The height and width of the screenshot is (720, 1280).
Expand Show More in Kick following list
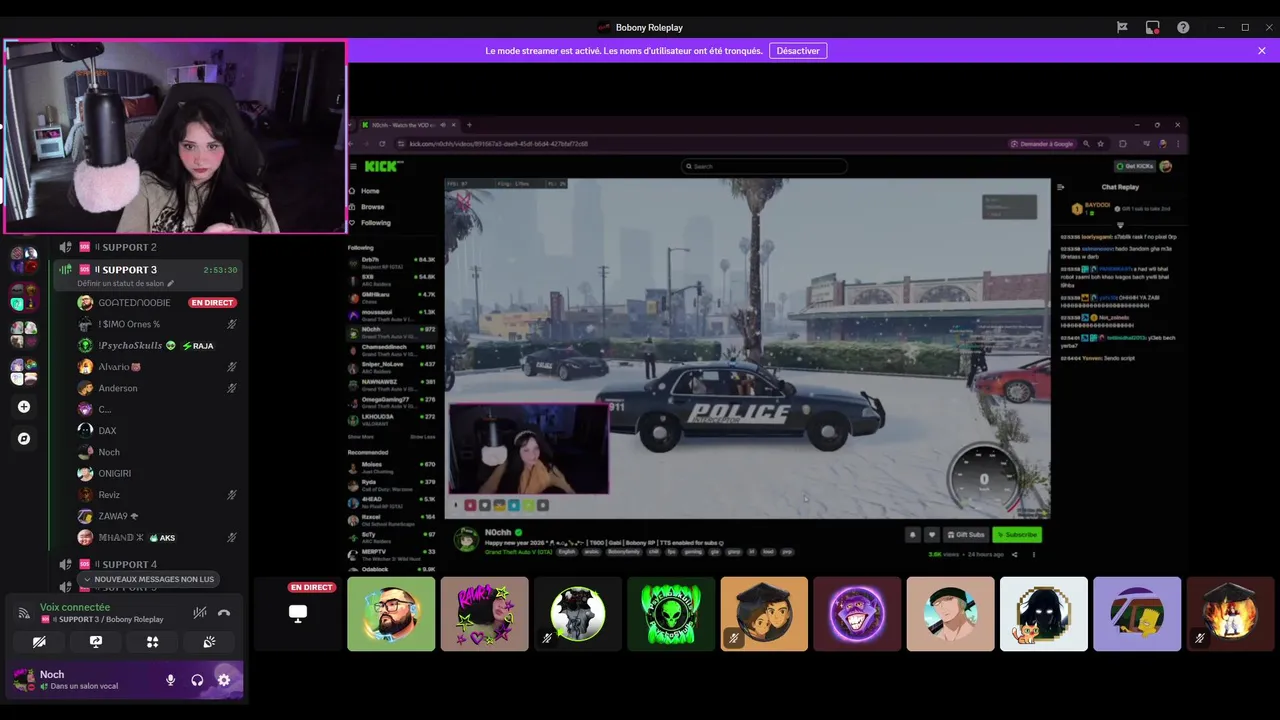point(360,437)
